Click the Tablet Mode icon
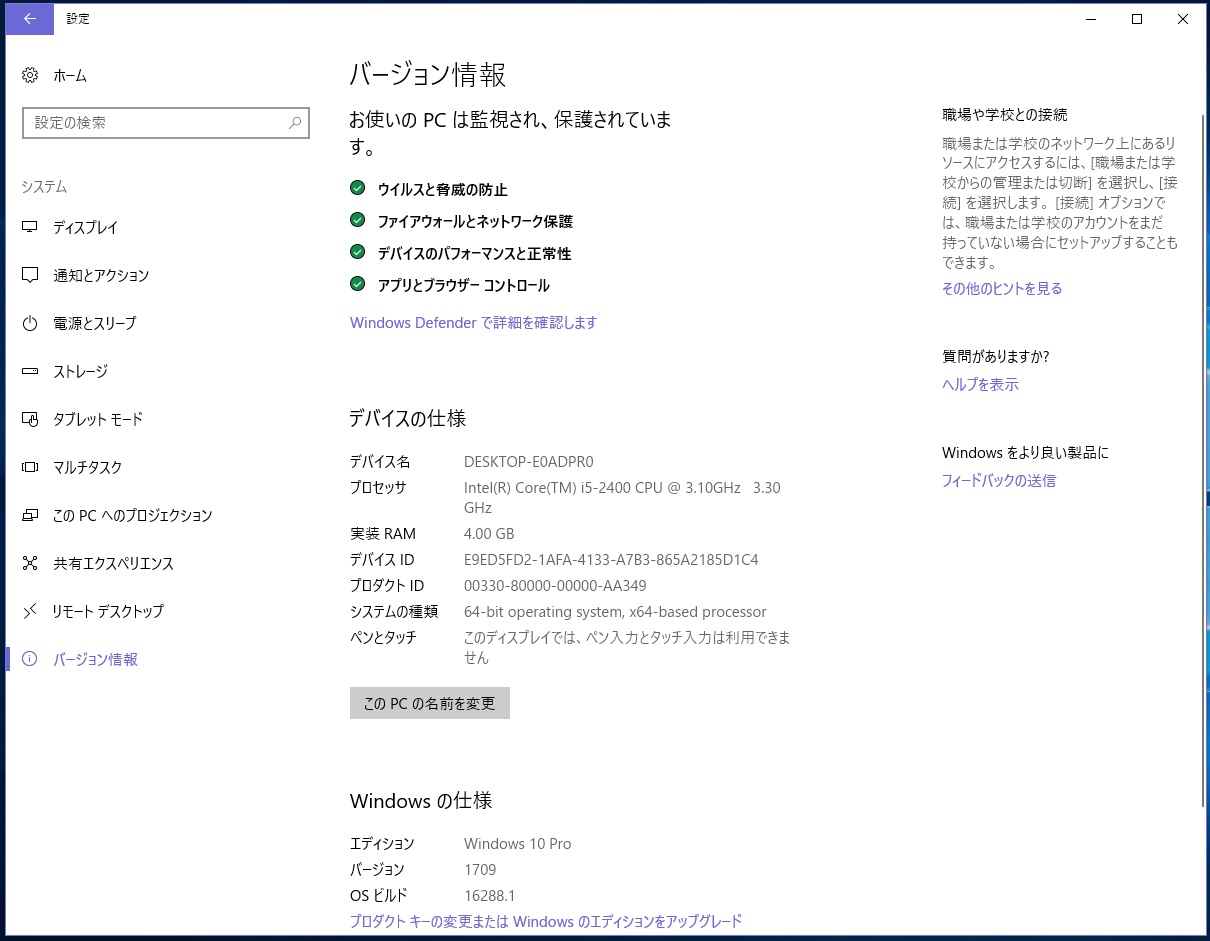This screenshot has height=941, width=1210. [30, 419]
